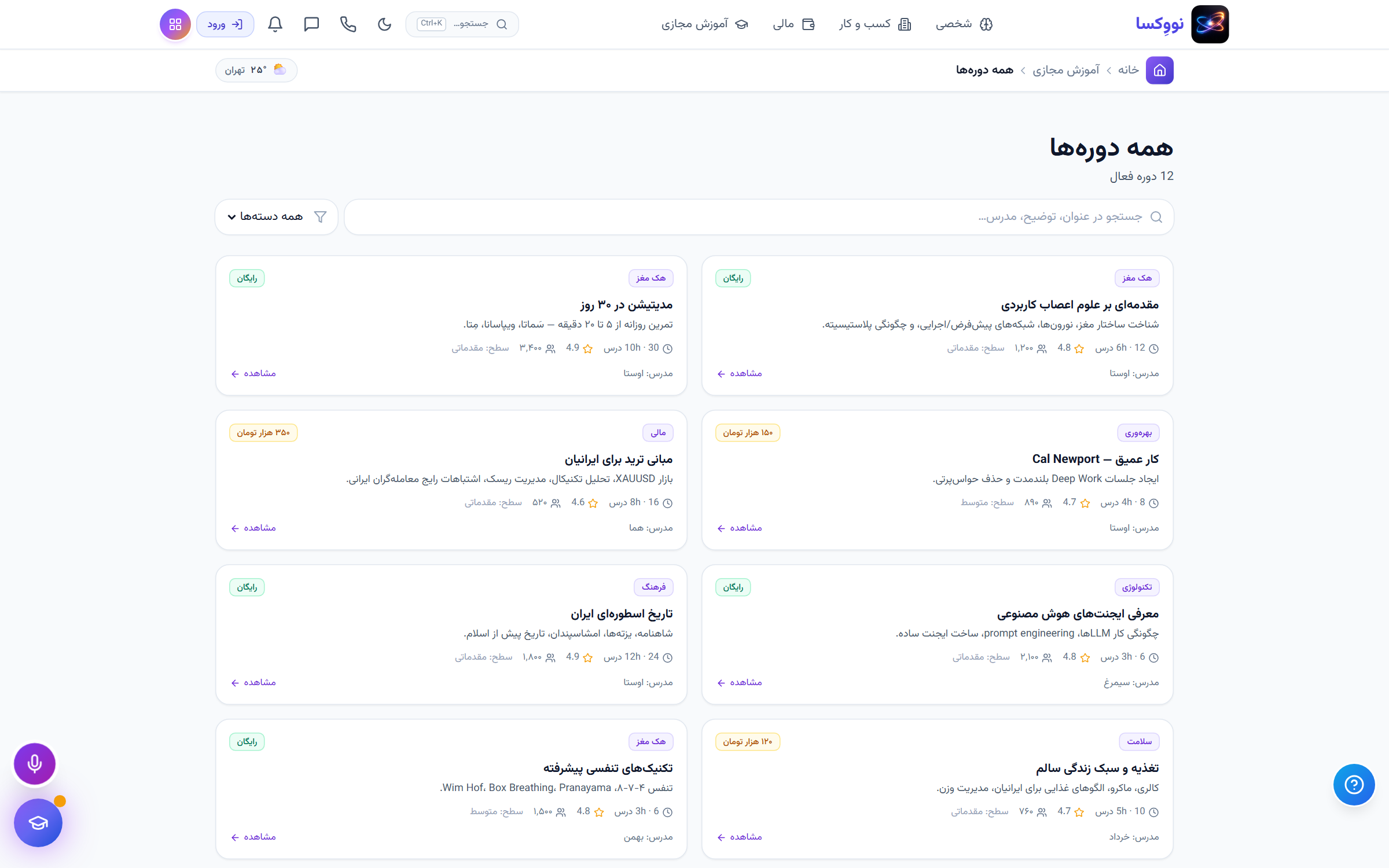Click the بهره‌وری category tag
This screenshot has width=1389, height=868.
1138,433
